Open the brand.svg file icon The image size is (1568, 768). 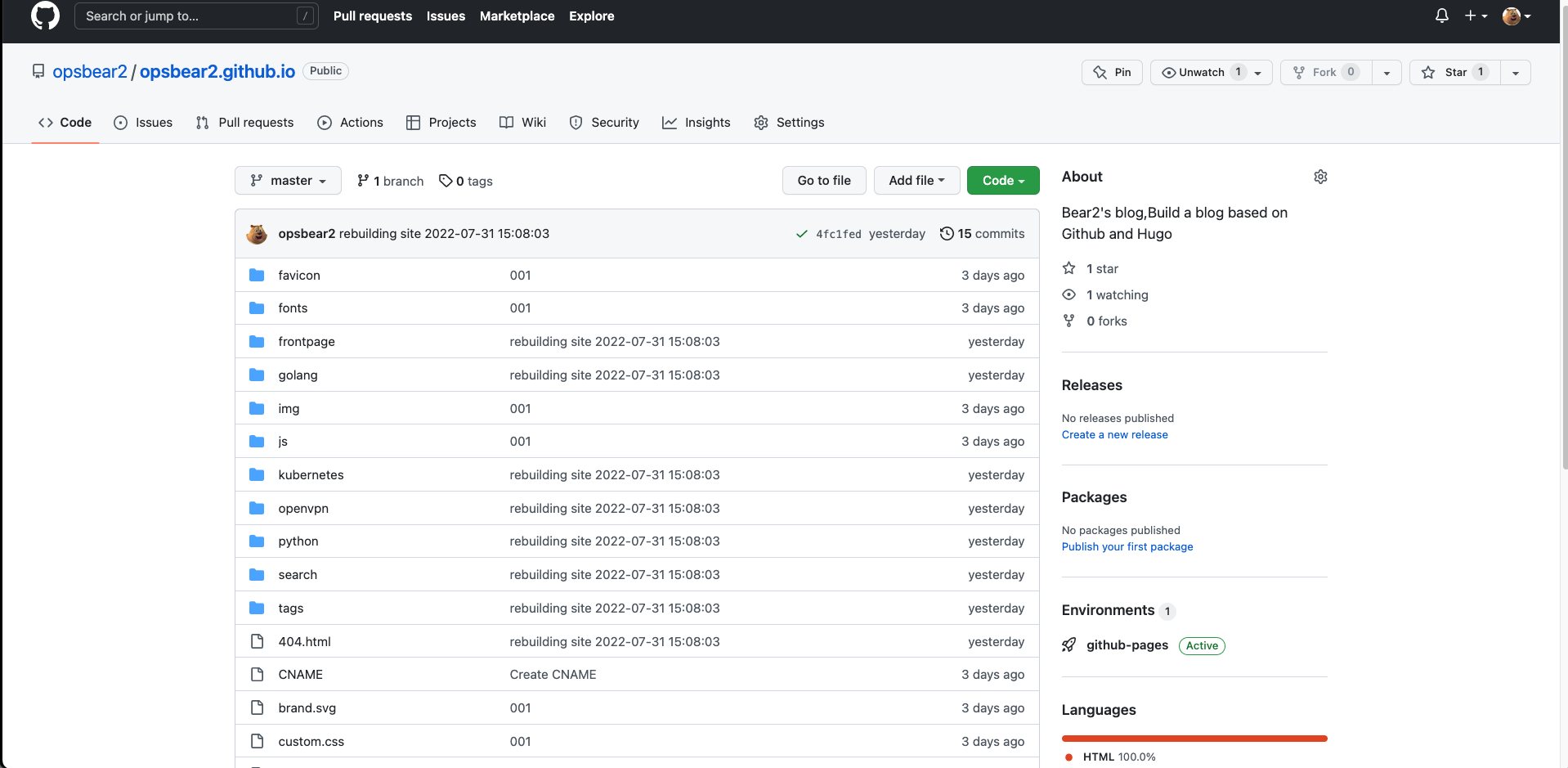pos(257,708)
